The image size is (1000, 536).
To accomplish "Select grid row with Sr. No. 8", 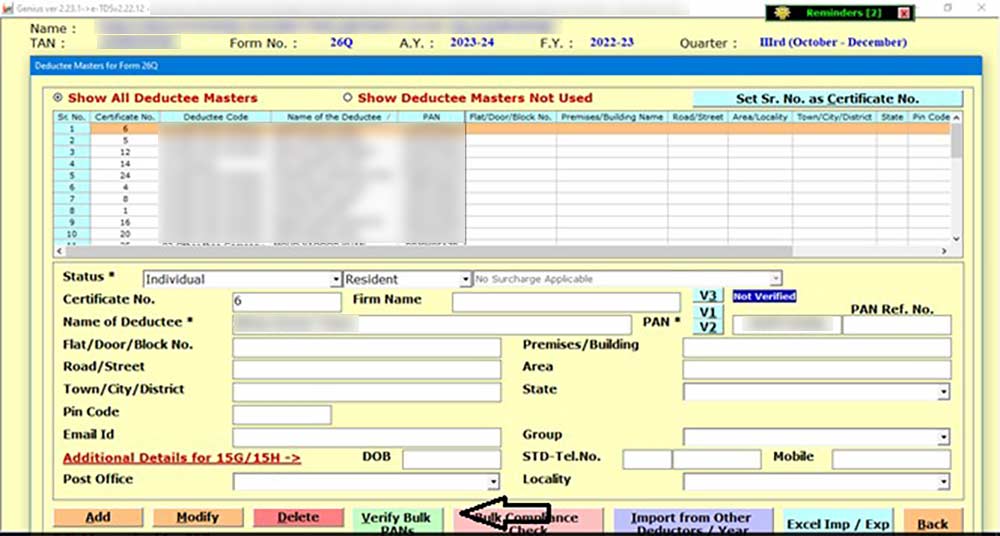I will pyautogui.click(x=503, y=211).
